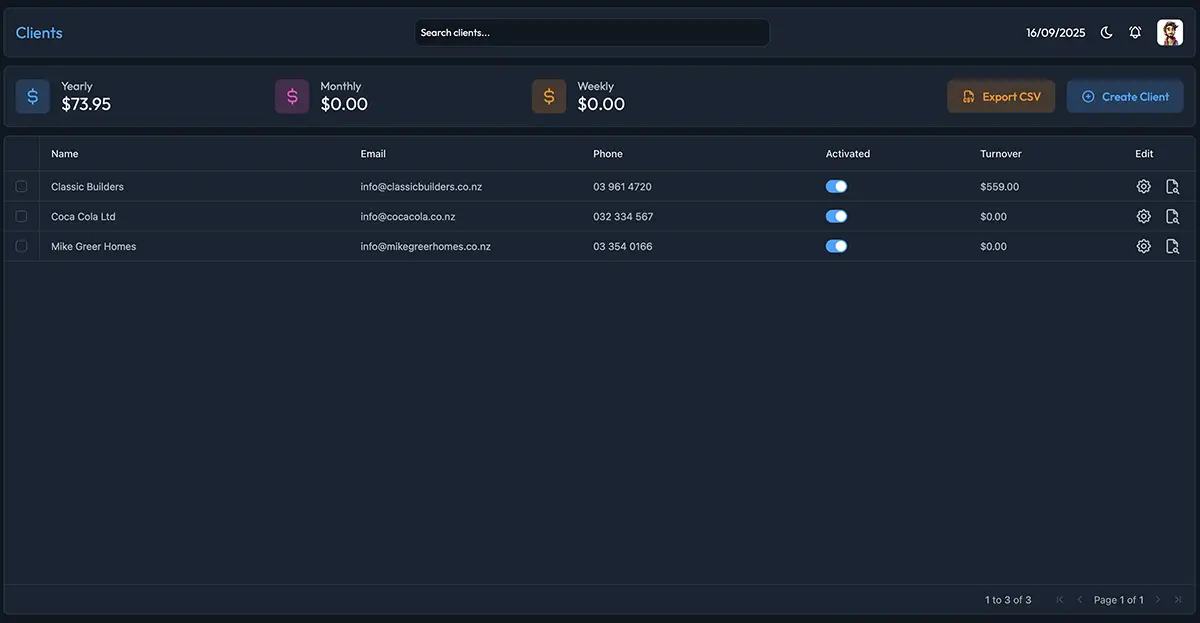Click the Create Client button
Viewport: 1200px width, 623px height.
click(1125, 97)
